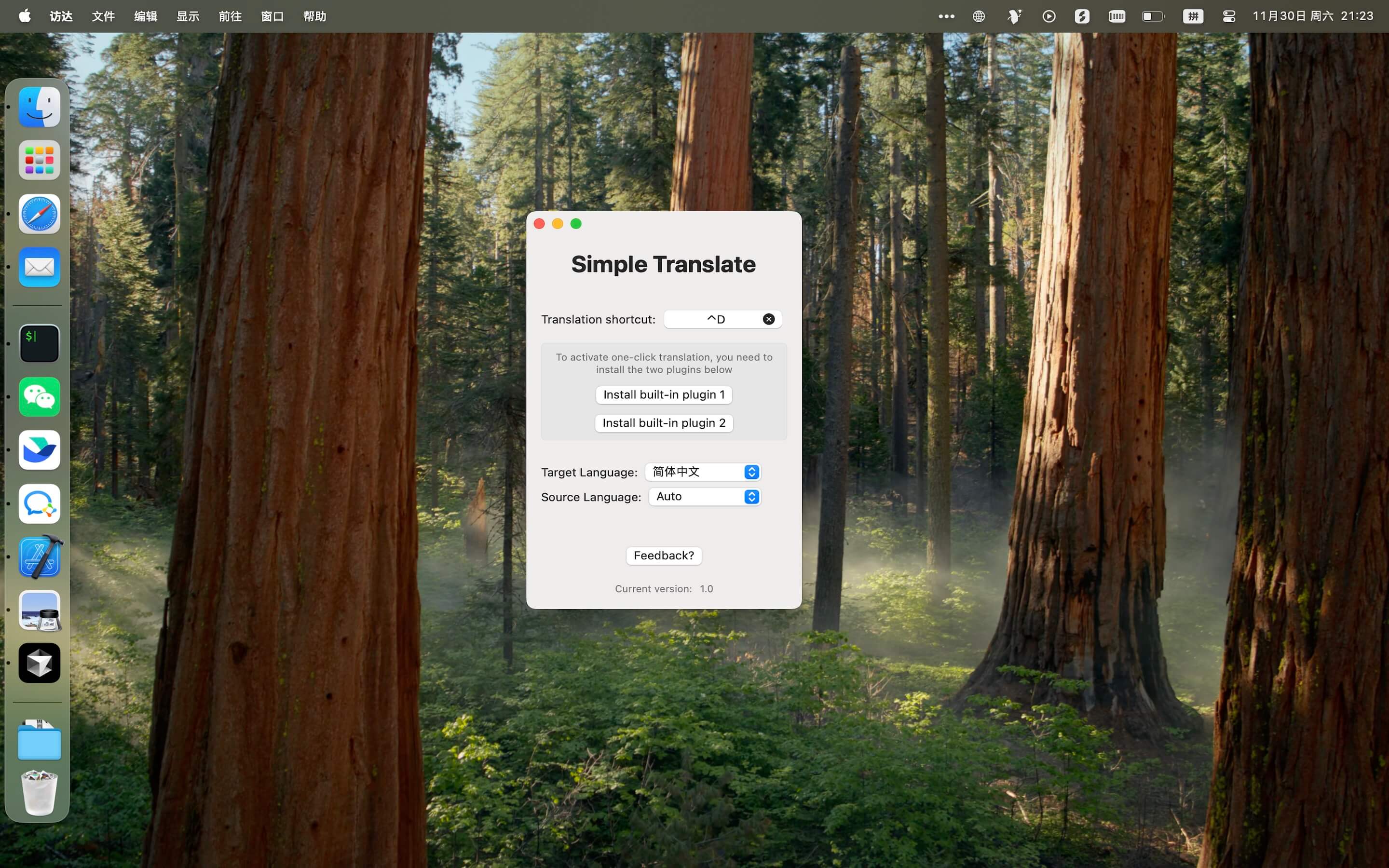
Task: Click the Simple Translate title heading
Action: click(664, 265)
